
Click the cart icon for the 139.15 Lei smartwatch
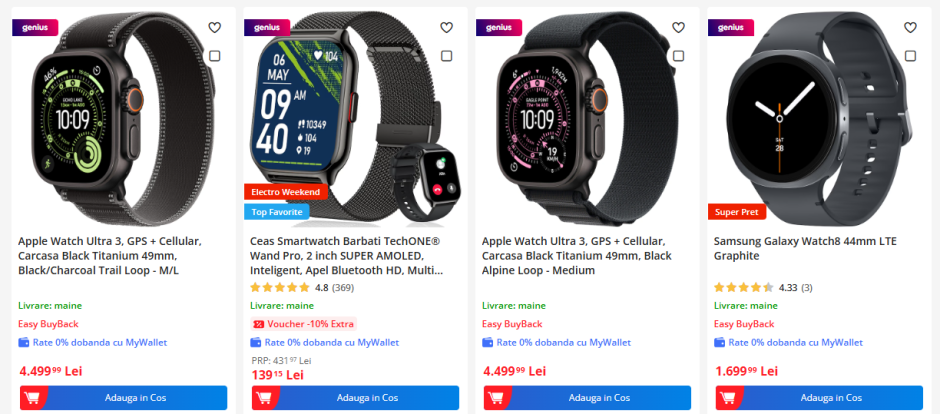[x=264, y=398]
